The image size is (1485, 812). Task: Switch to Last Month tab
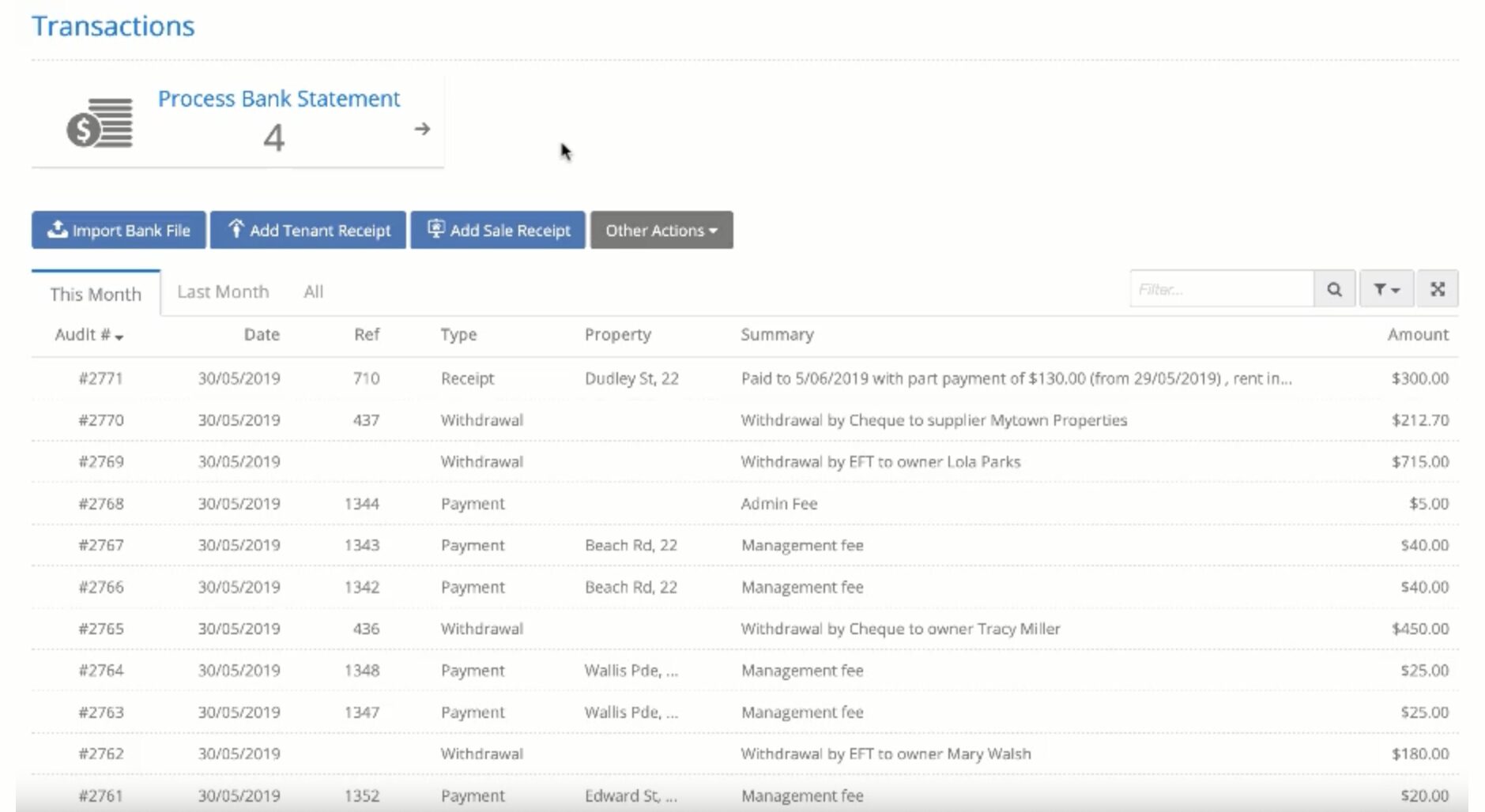223,291
